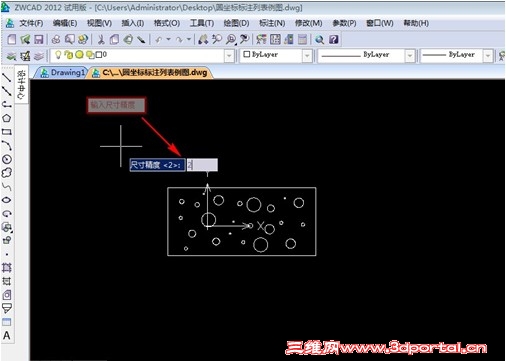This screenshot has width=506, height=361.
Task: Save the current drawing
Action: point(39,39)
